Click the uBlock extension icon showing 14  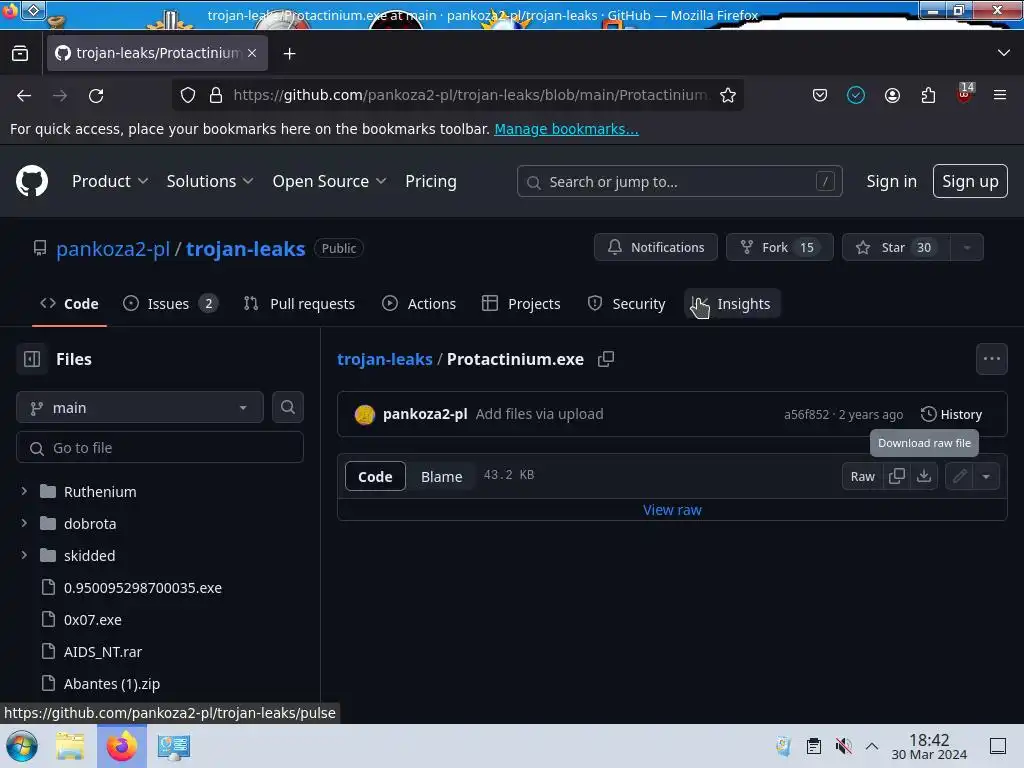pos(965,93)
